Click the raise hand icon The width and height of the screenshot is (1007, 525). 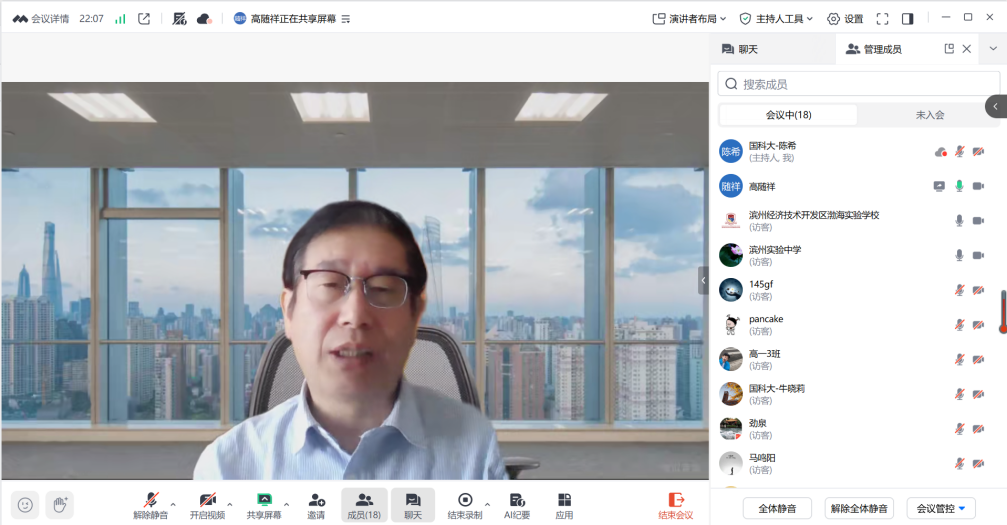pyautogui.click(x=59, y=505)
